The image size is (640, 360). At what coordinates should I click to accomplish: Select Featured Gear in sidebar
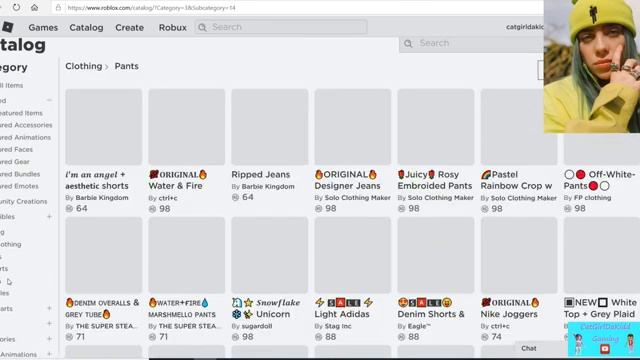click(x=15, y=162)
